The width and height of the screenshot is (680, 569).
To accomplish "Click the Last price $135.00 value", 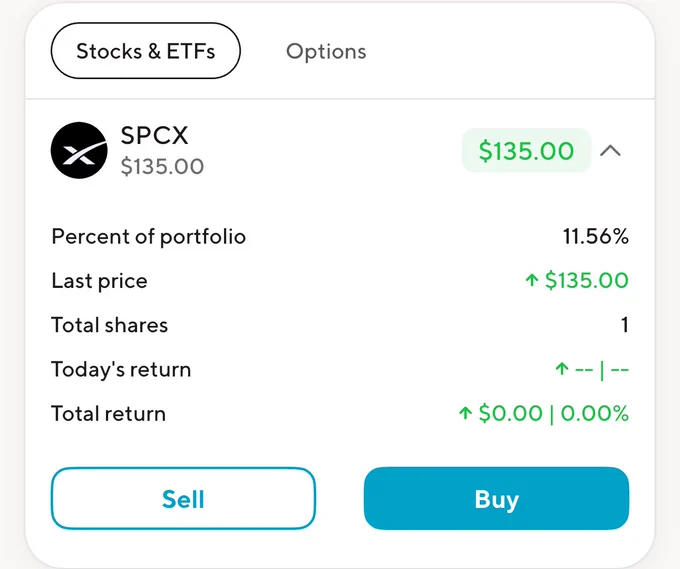I will [587, 280].
